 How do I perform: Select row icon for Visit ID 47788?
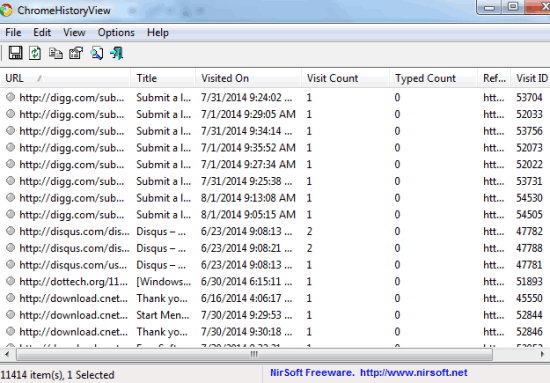[x=11, y=248]
